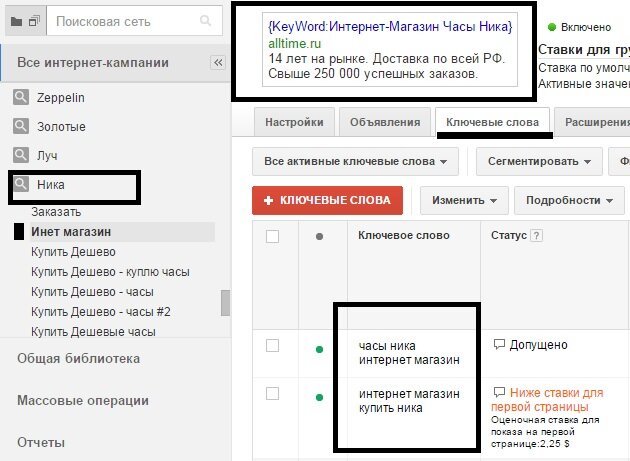
Task: Collapse the sidebar with the double chevron button
Action: [x=218, y=63]
